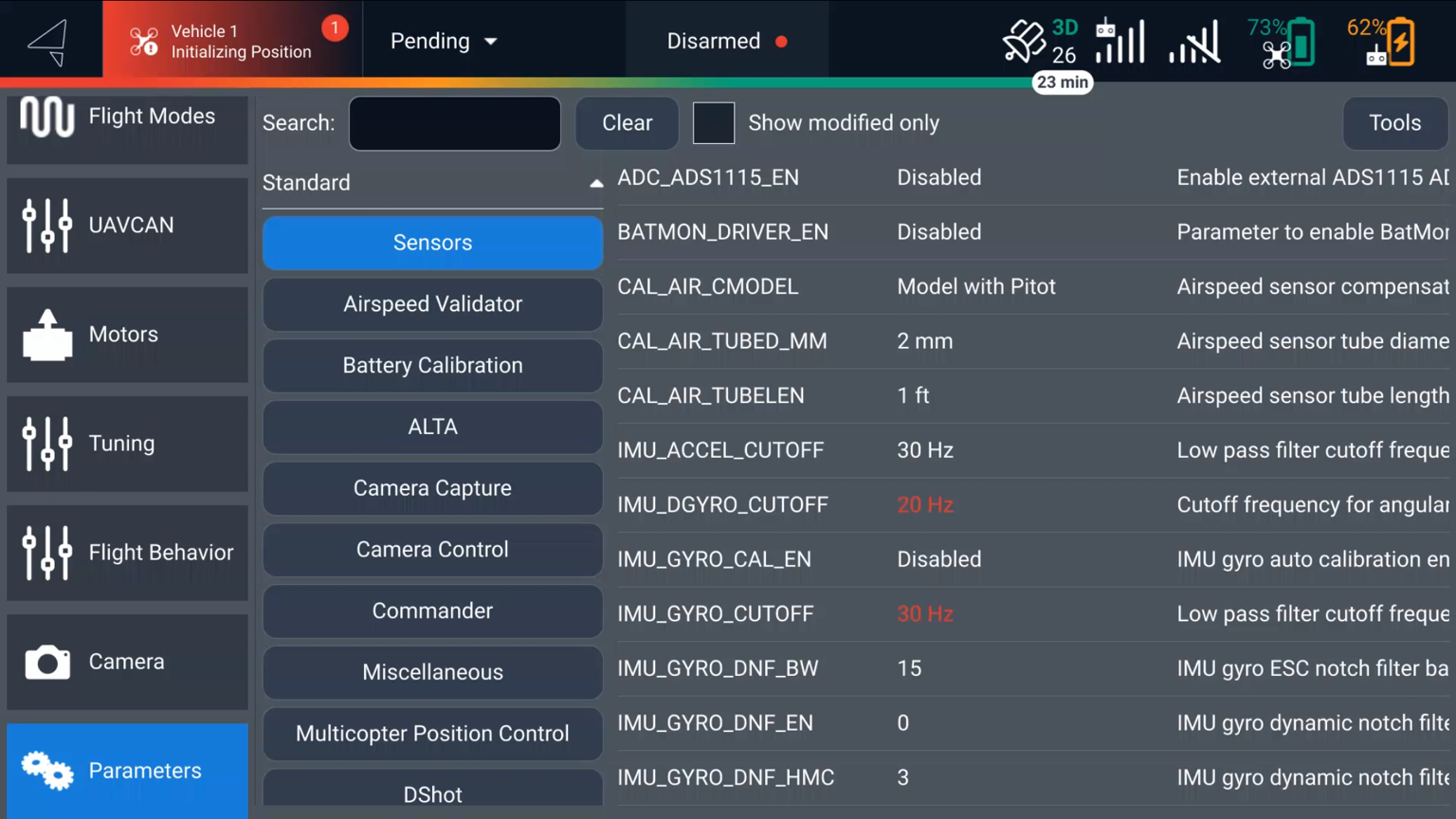Open the Vehicle 1 status warning indicator
The height and width of the screenshot is (819, 1456).
tap(232, 41)
